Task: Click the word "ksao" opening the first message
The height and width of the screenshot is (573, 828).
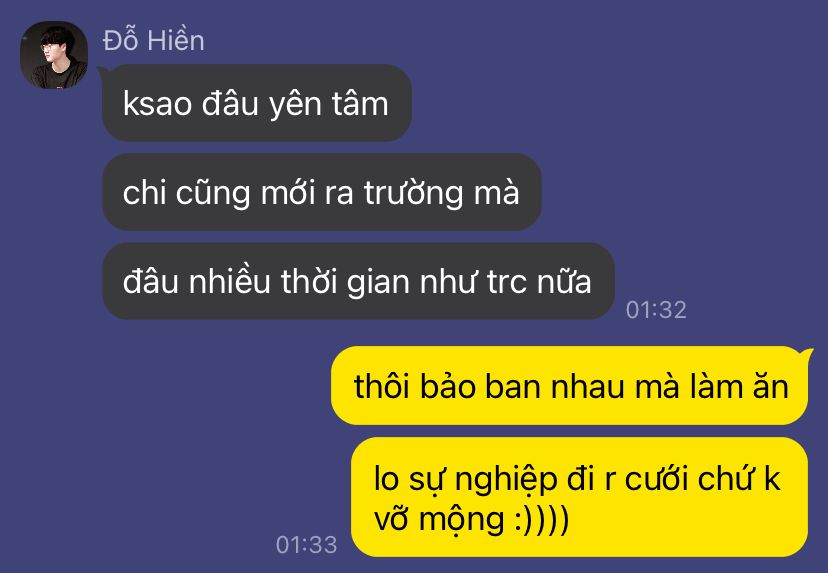Action: click(x=157, y=104)
